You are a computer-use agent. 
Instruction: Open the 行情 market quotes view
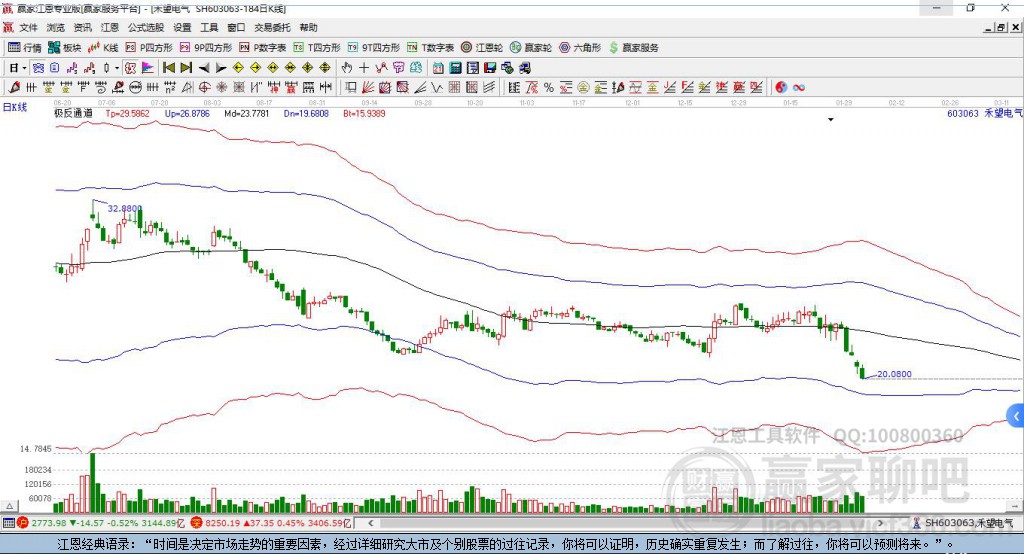[24, 48]
